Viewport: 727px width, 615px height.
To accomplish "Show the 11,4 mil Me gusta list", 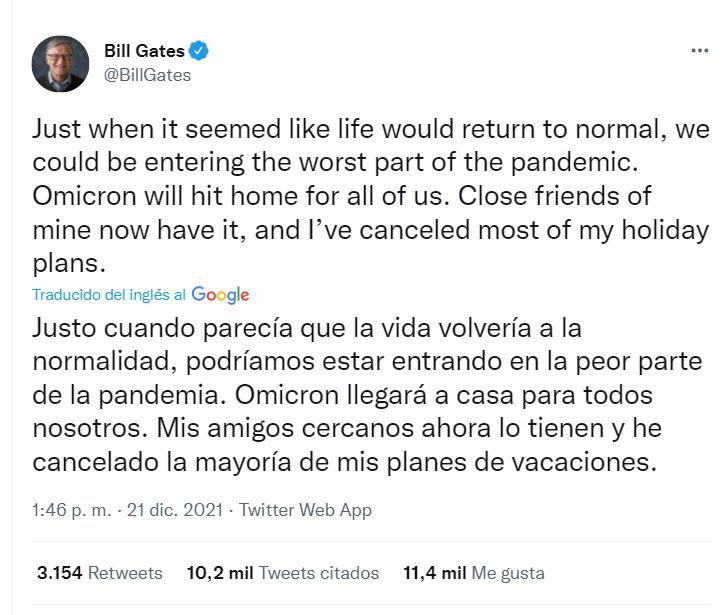I will pyautogui.click(x=473, y=573).
